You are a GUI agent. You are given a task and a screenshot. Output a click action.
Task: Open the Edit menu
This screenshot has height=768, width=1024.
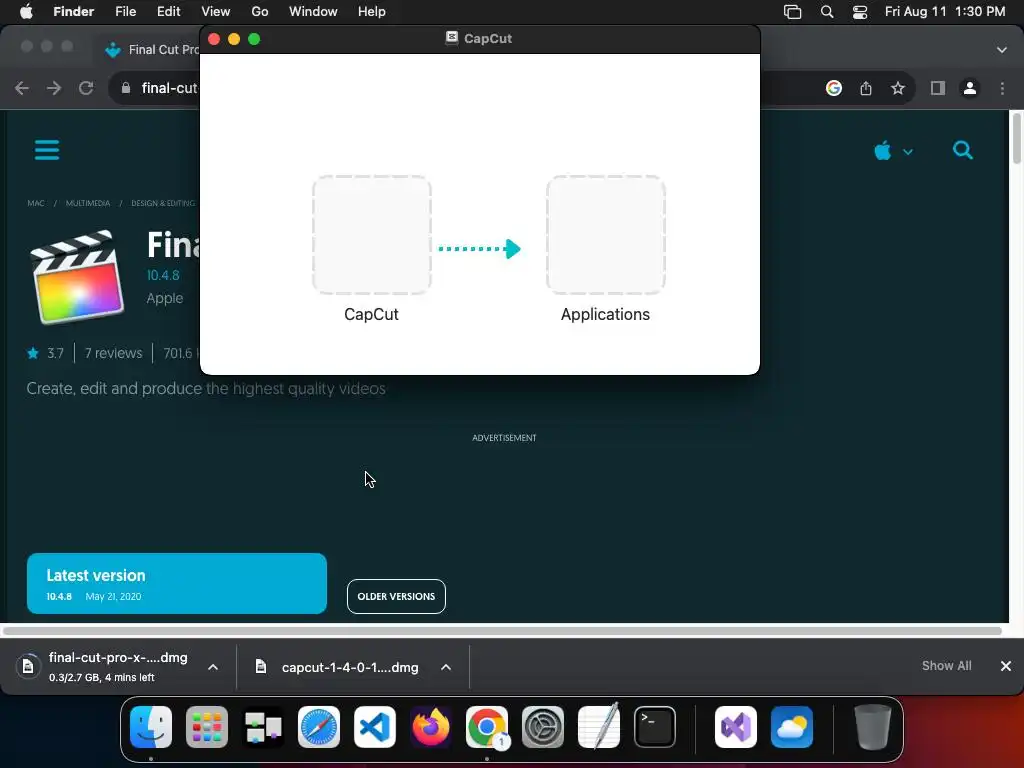pos(168,12)
